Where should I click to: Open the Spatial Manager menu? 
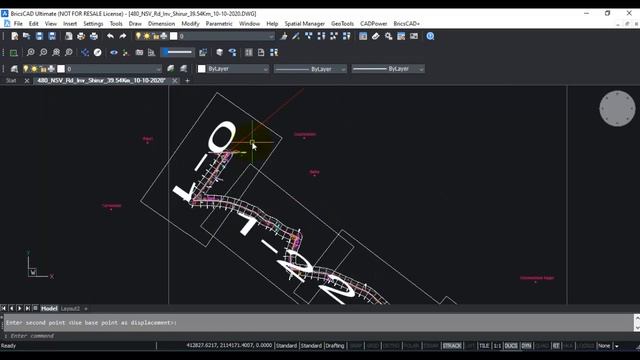(x=304, y=24)
